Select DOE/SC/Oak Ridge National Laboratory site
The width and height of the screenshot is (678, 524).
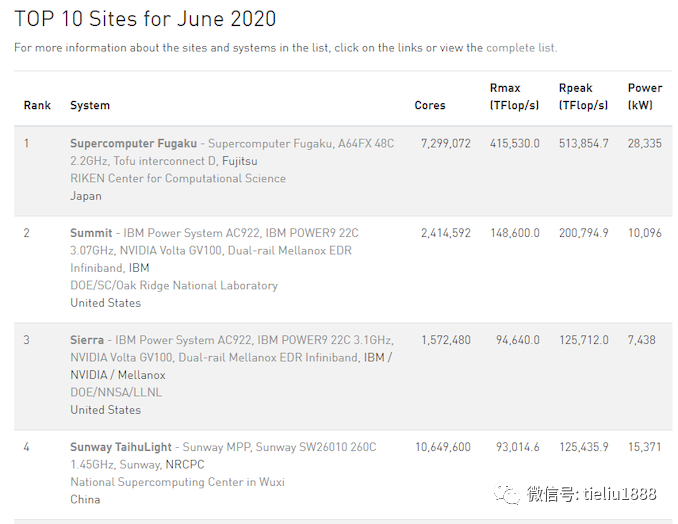(x=174, y=286)
